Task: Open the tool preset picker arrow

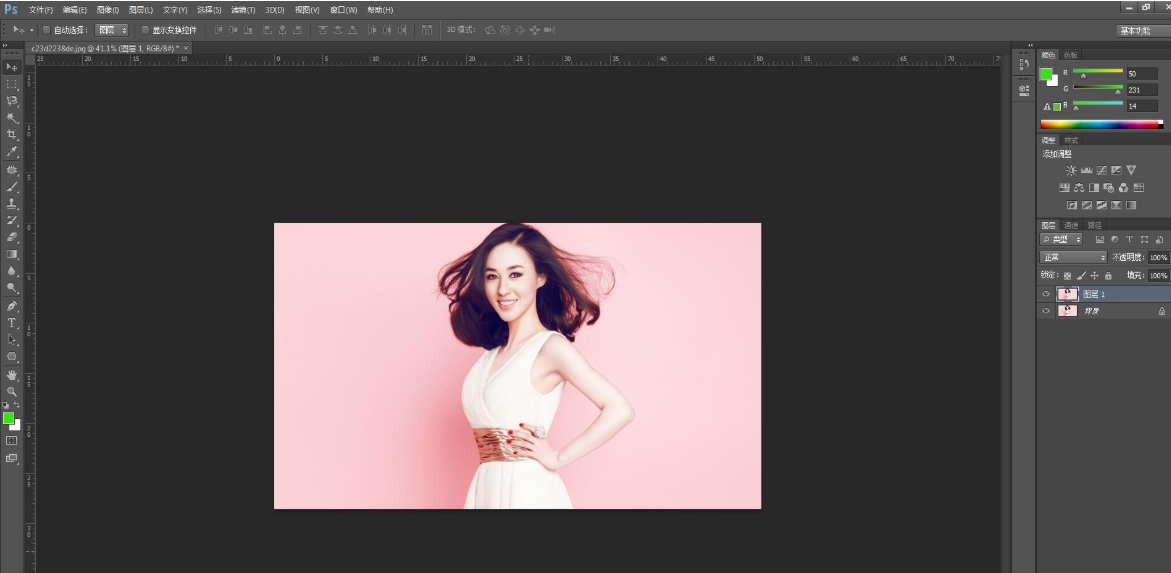Action: tap(31, 30)
